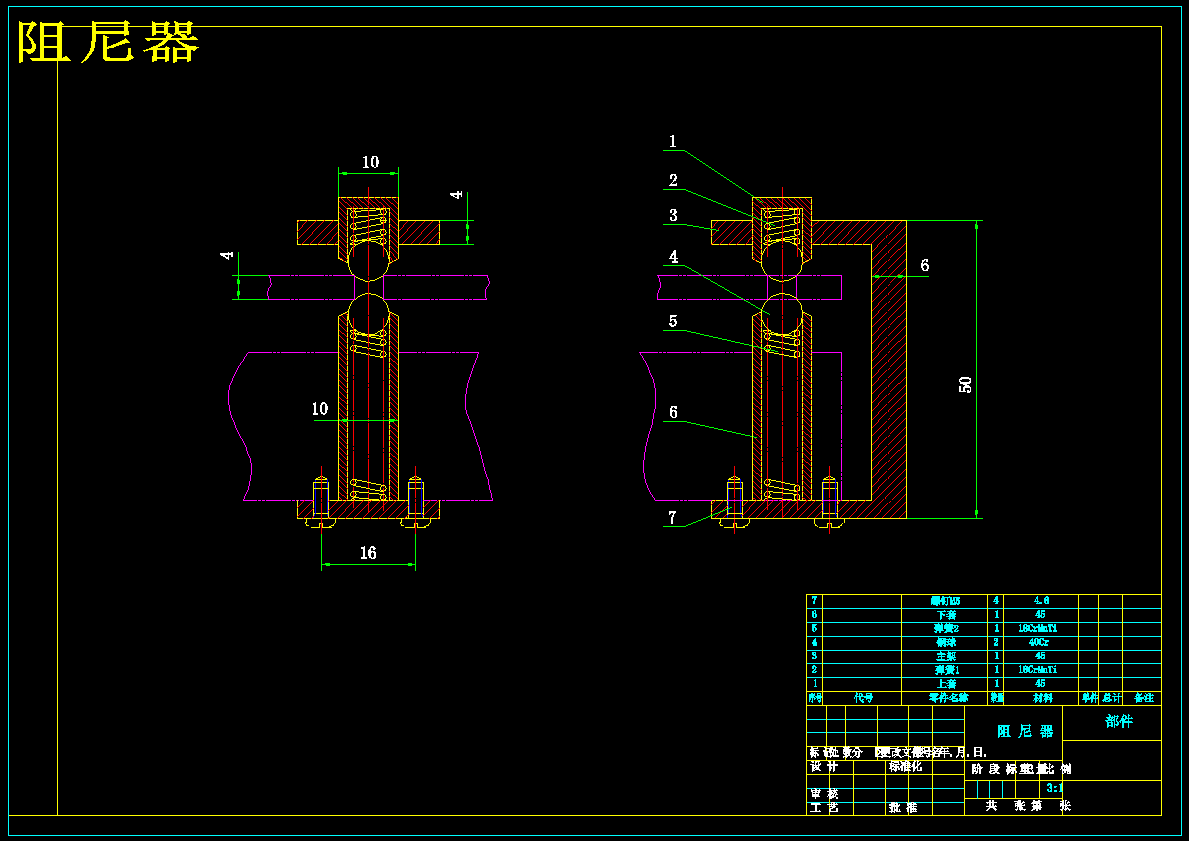Select quantity 2 in the 钢球 row

tap(996, 642)
